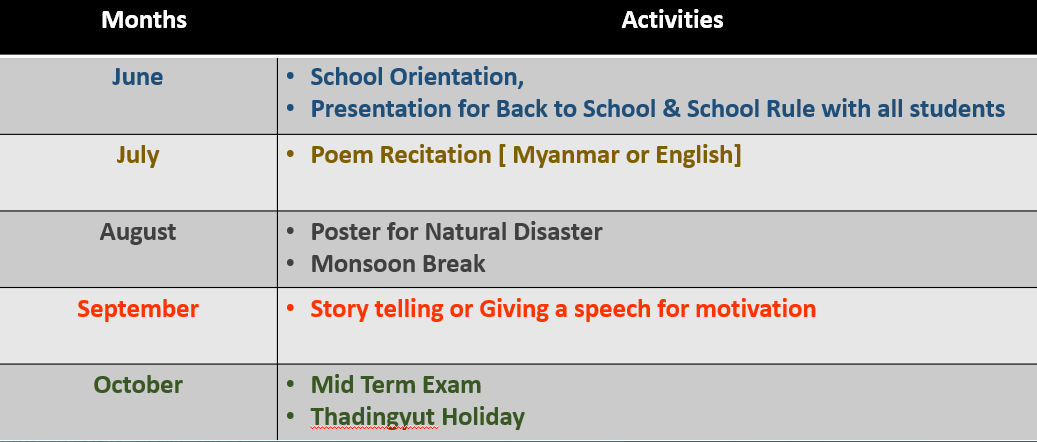
Task: Click Poster for Natural Disaster text
Action: [456, 232]
